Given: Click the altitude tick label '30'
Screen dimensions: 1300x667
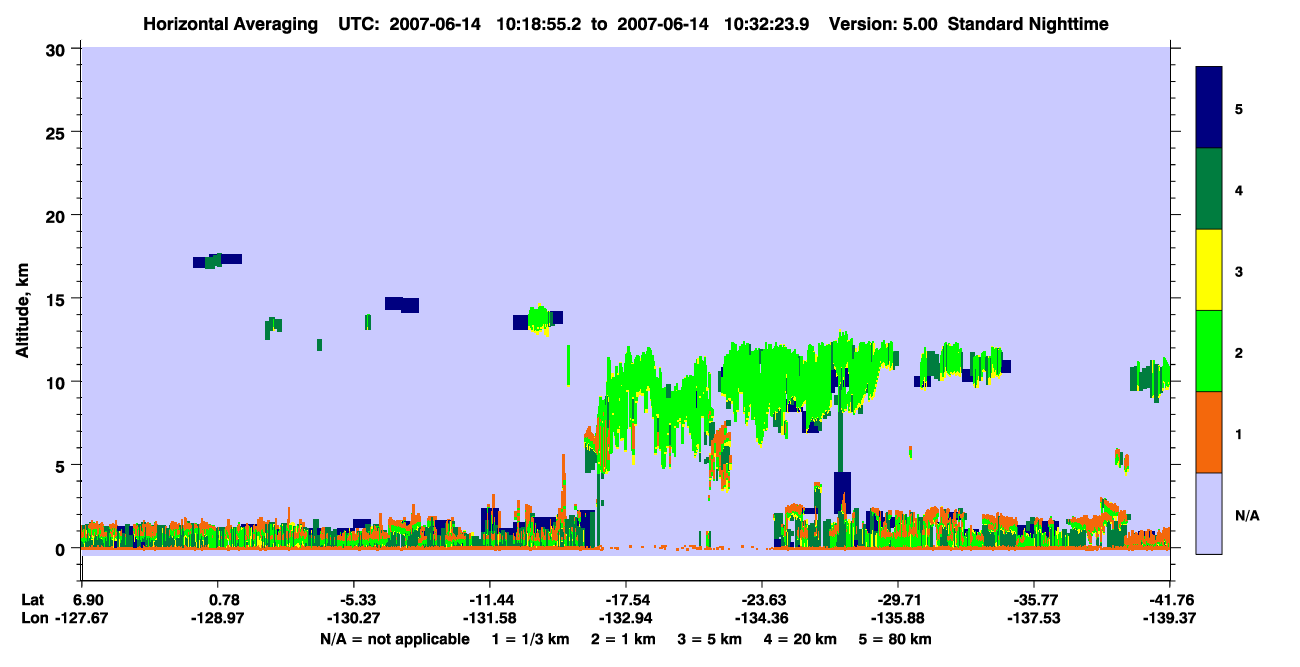Looking at the screenshot, I should tap(57, 49).
